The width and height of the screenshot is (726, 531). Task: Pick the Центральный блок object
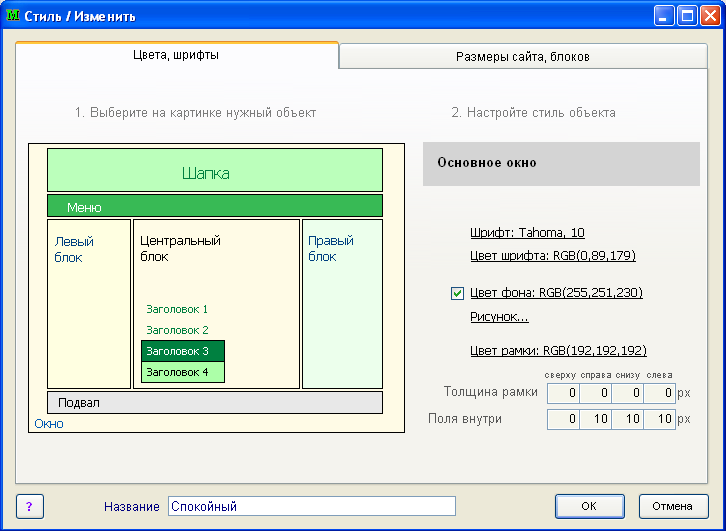point(217,304)
